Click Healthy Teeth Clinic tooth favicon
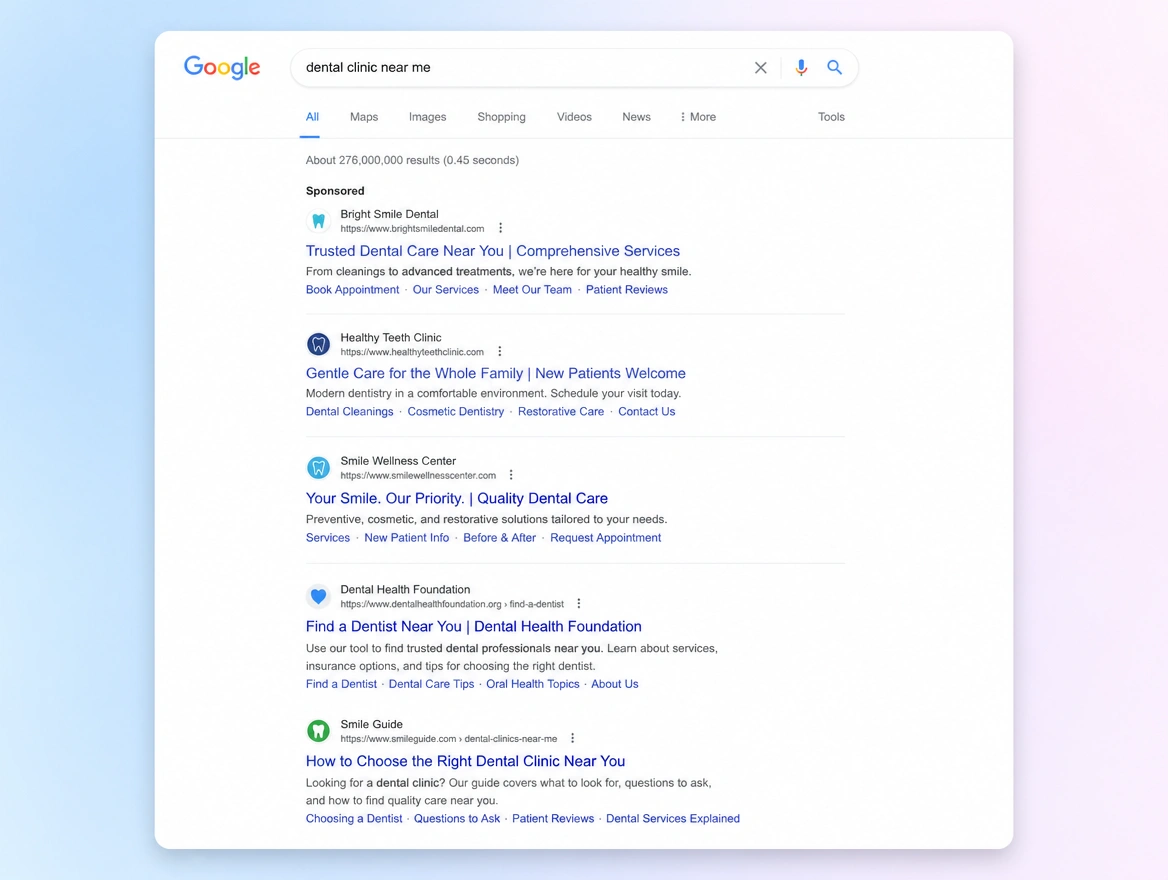 (319, 344)
